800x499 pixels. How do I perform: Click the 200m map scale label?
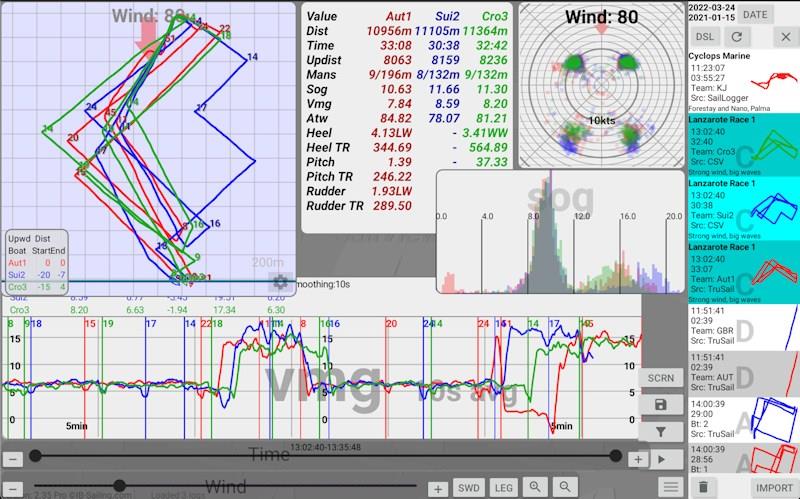pos(267,262)
